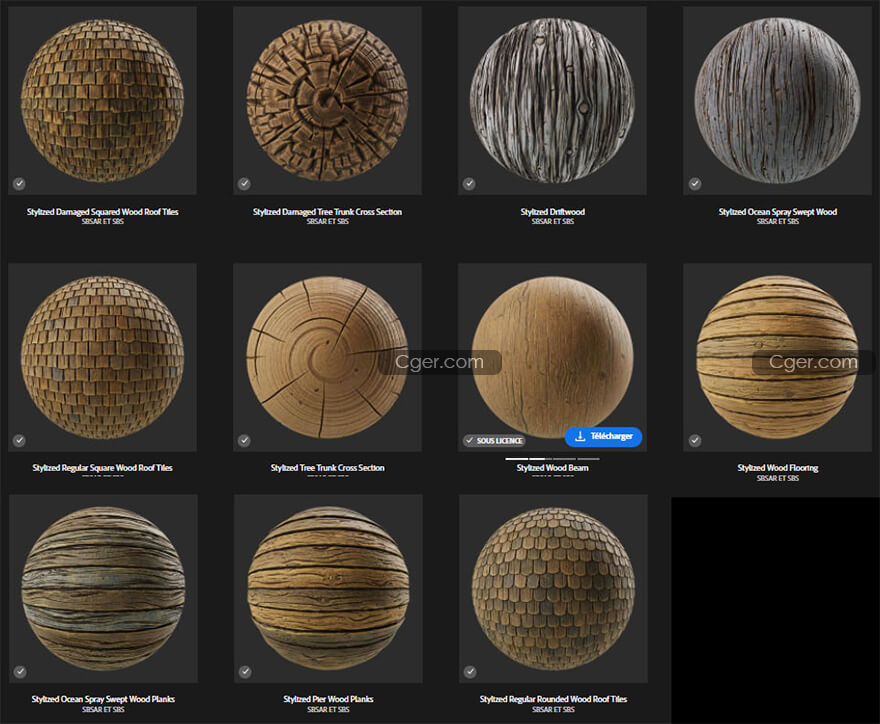Open the 'Stylized Ocean Spray Swept Wood Planks' title
Viewport: 880px width, 724px height.
[103, 699]
